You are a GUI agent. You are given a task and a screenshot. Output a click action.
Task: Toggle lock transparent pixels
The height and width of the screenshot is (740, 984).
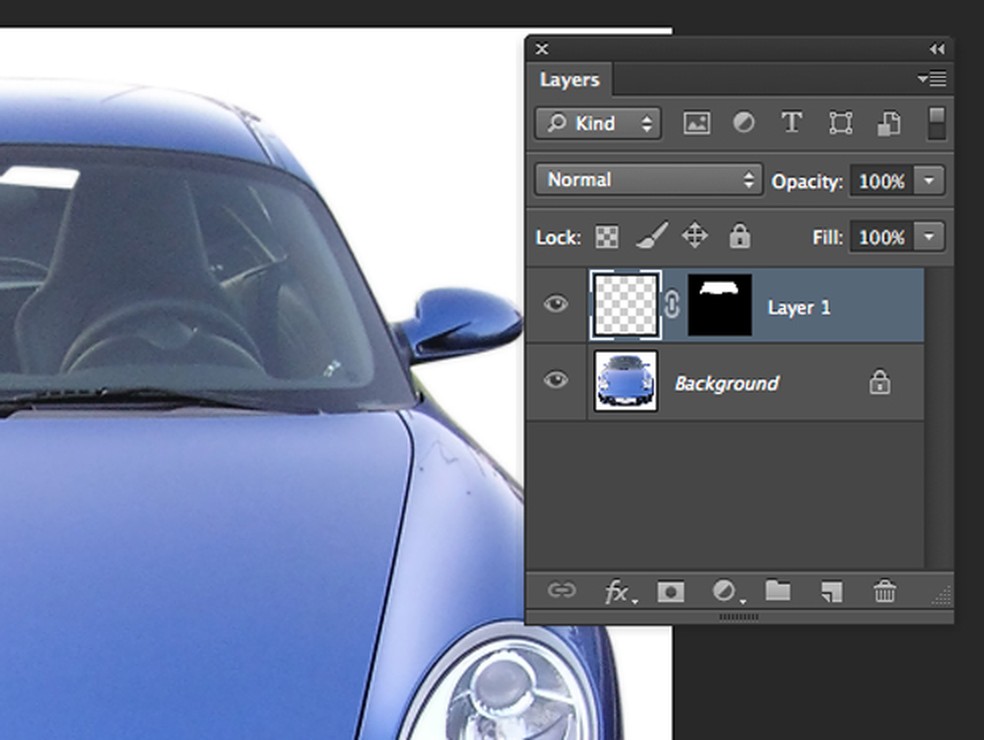607,237
